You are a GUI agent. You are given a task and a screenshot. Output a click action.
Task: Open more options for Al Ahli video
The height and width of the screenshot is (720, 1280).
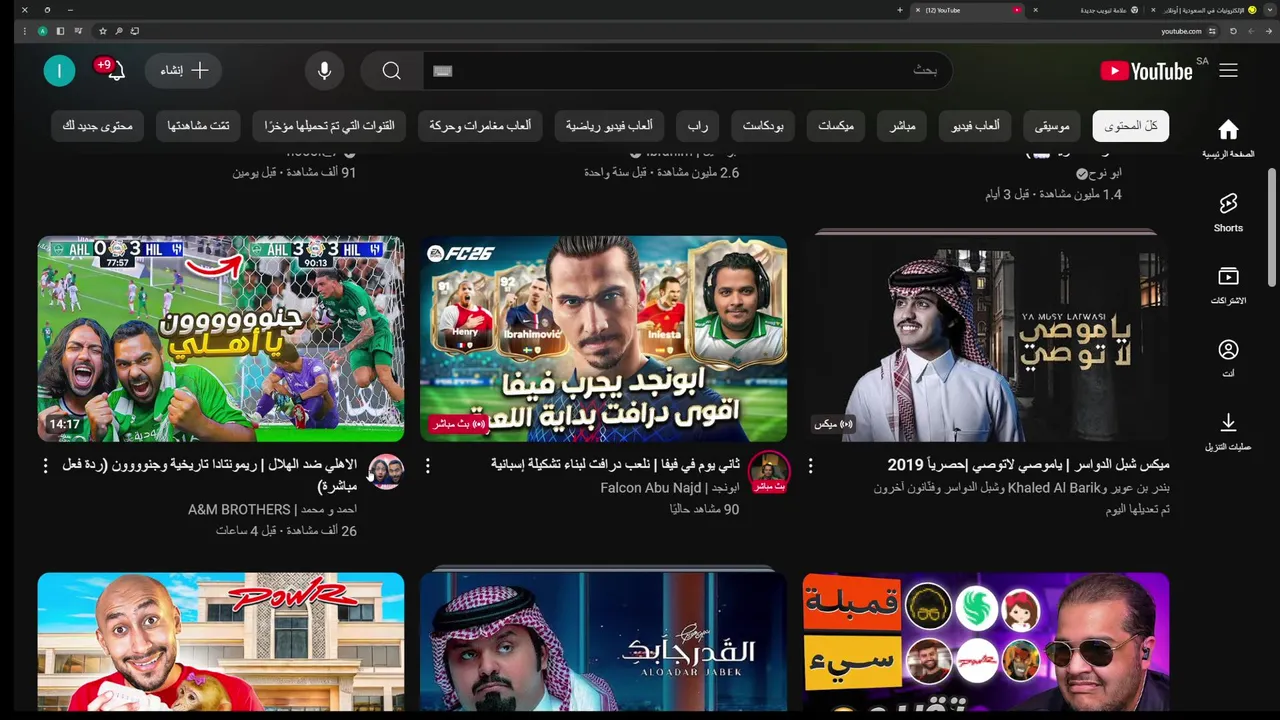[x=46, y=466]
